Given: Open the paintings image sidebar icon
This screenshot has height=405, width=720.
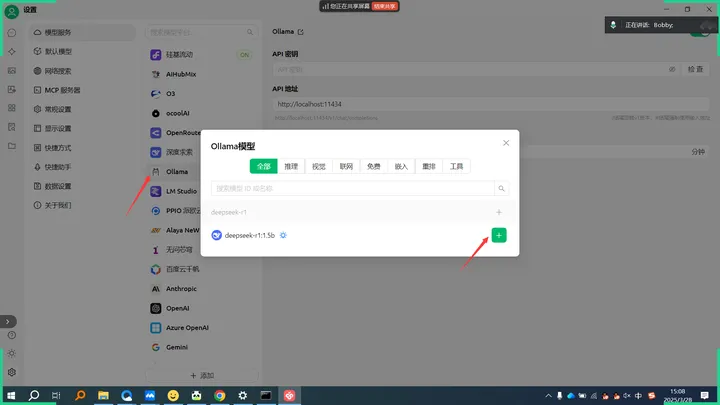Looking at the screenshot, I should (12, 71).
